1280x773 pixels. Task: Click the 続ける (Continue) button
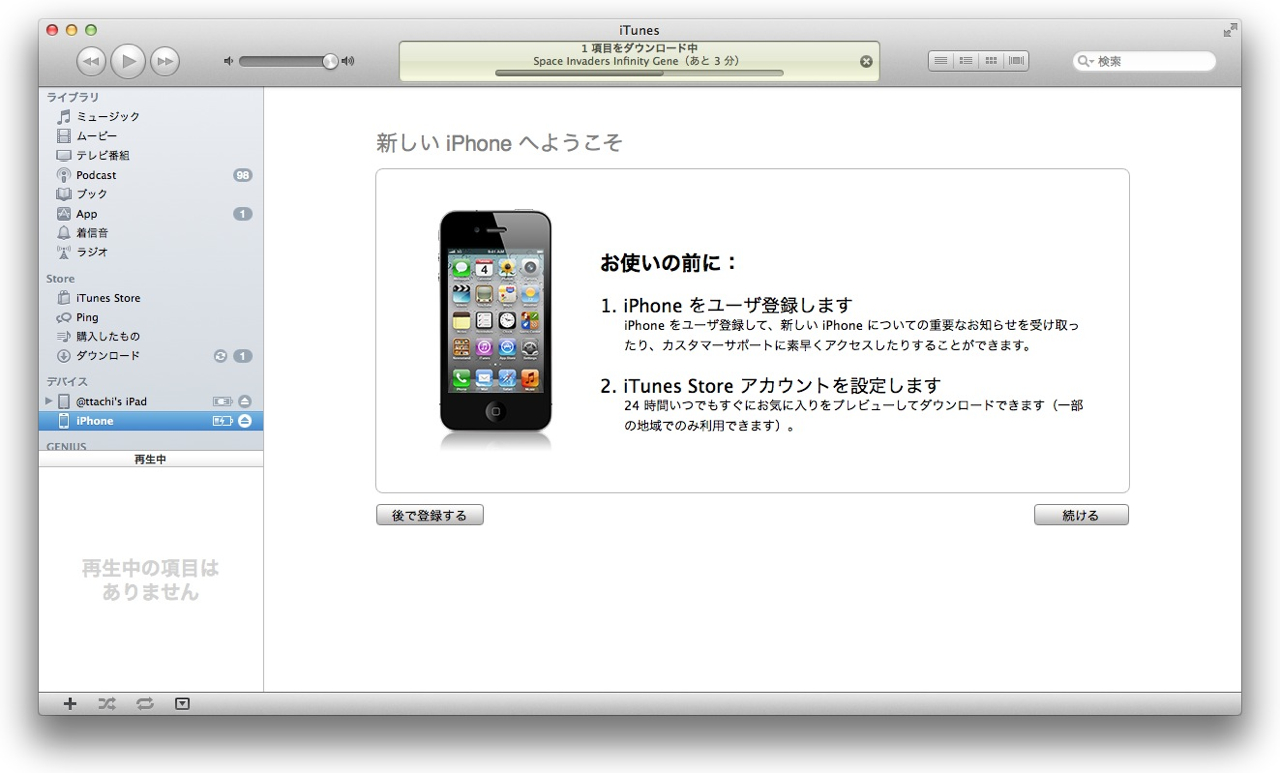[x=1081, y=515]
